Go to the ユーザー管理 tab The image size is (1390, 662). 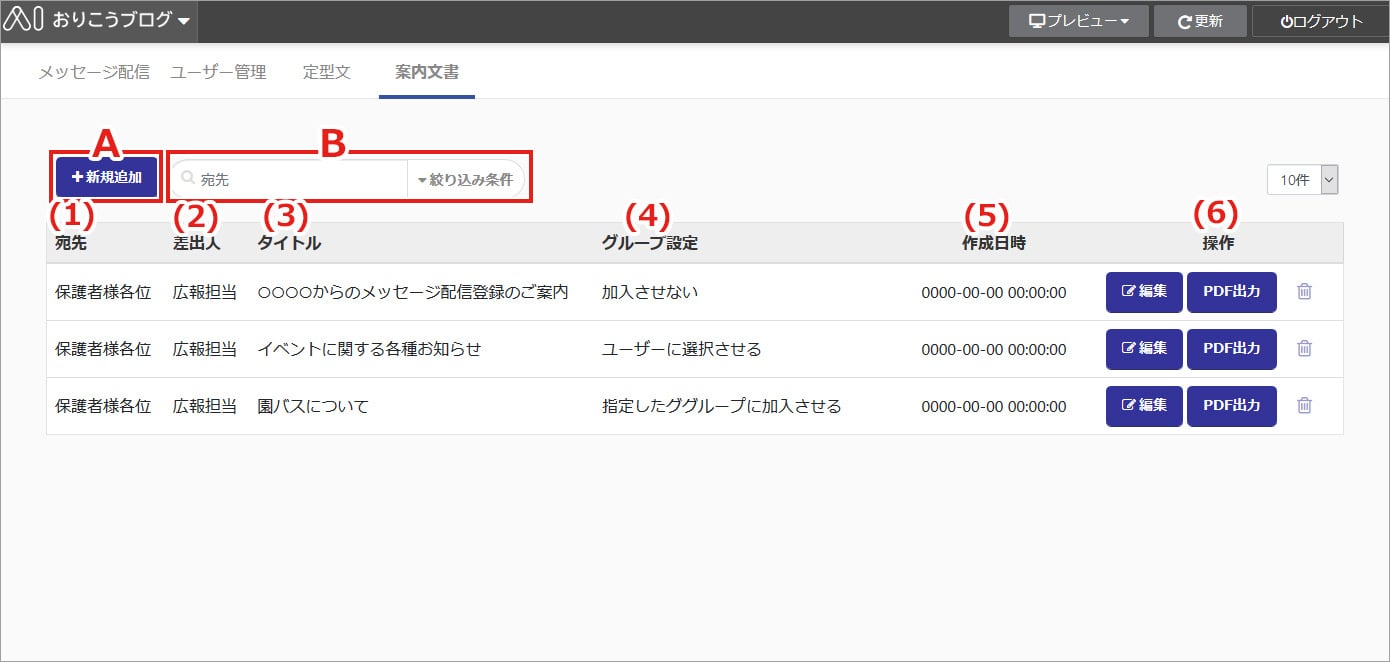218,72
